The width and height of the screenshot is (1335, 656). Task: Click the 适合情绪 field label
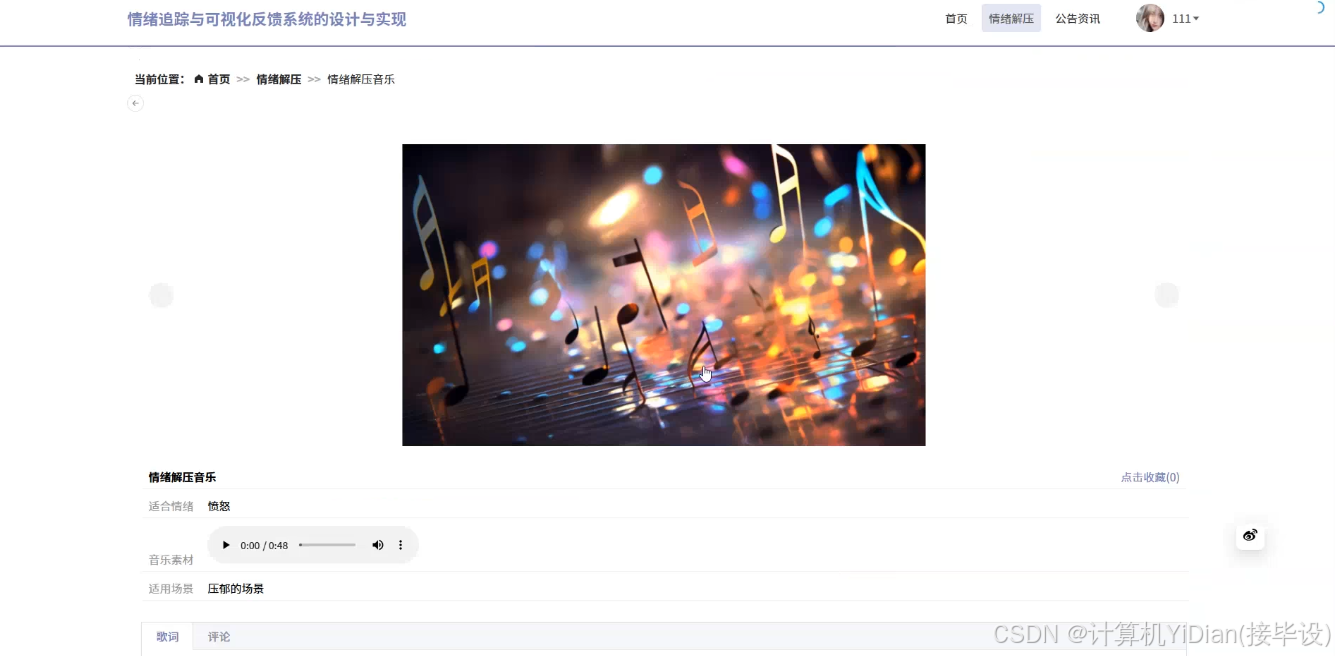tap(171, 506)
